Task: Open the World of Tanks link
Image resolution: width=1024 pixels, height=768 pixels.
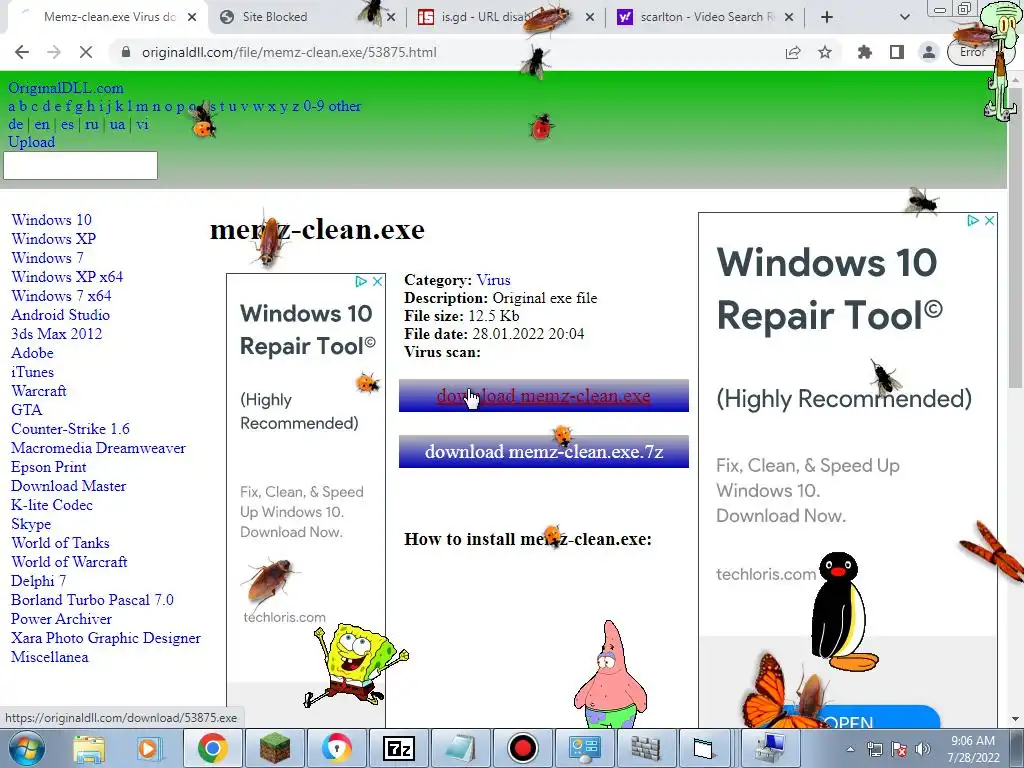Action: 60,543
